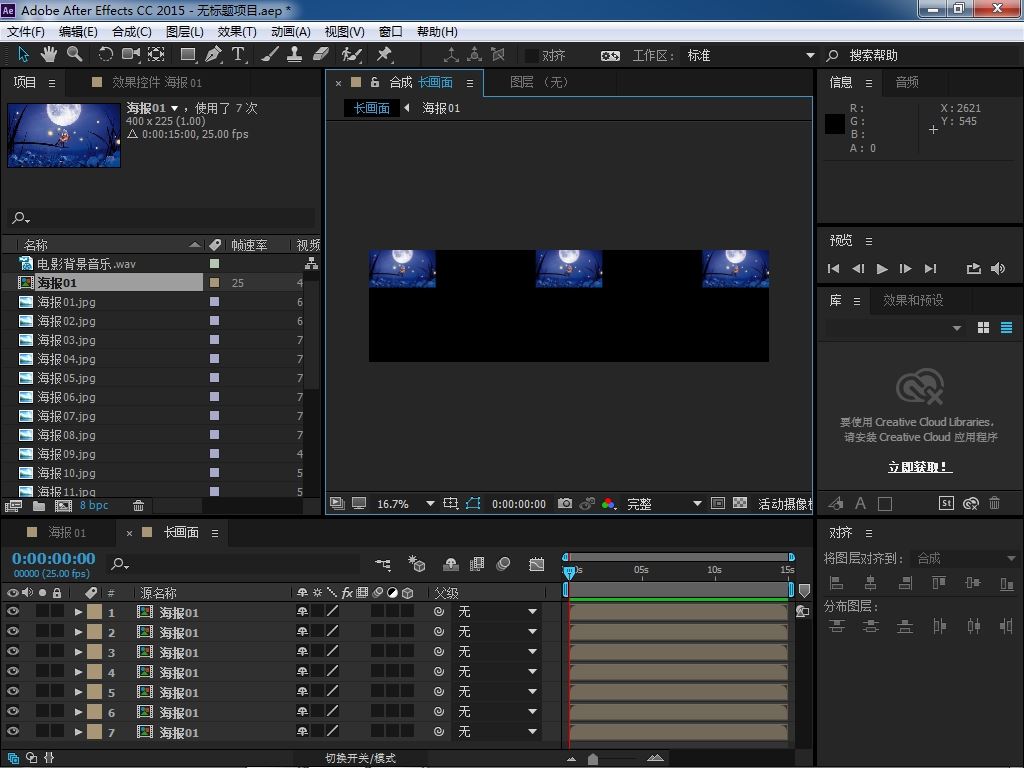
Task: Select the Clone Stamp tool
Action: [295, 55]
